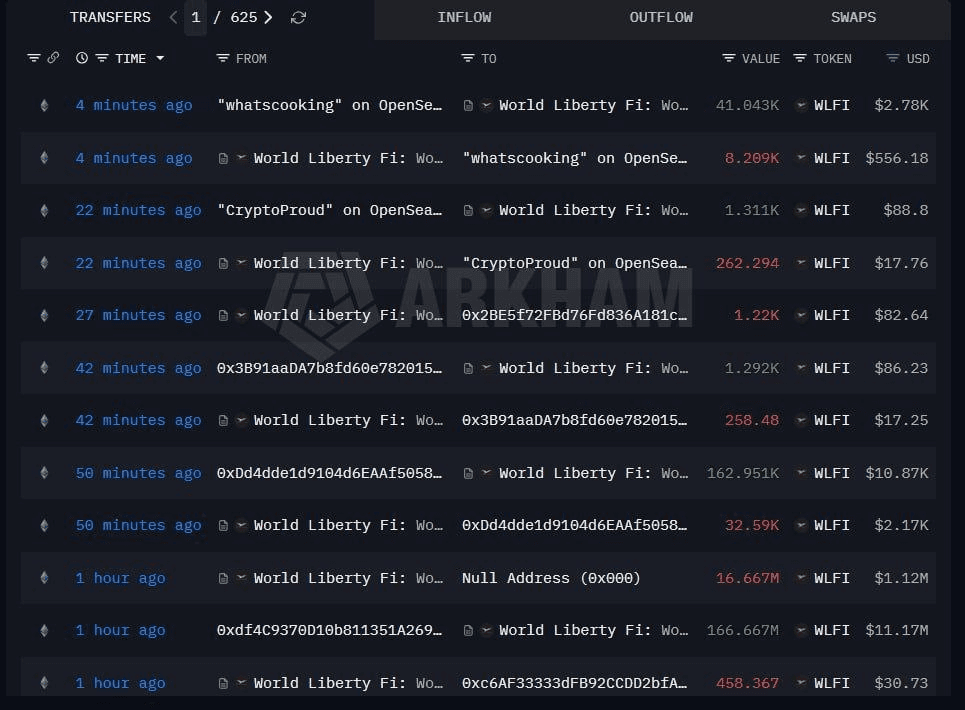Open the '42 minutes ago' link for 258.48
This screenshot has height=710, width=965.
(138, 420)
